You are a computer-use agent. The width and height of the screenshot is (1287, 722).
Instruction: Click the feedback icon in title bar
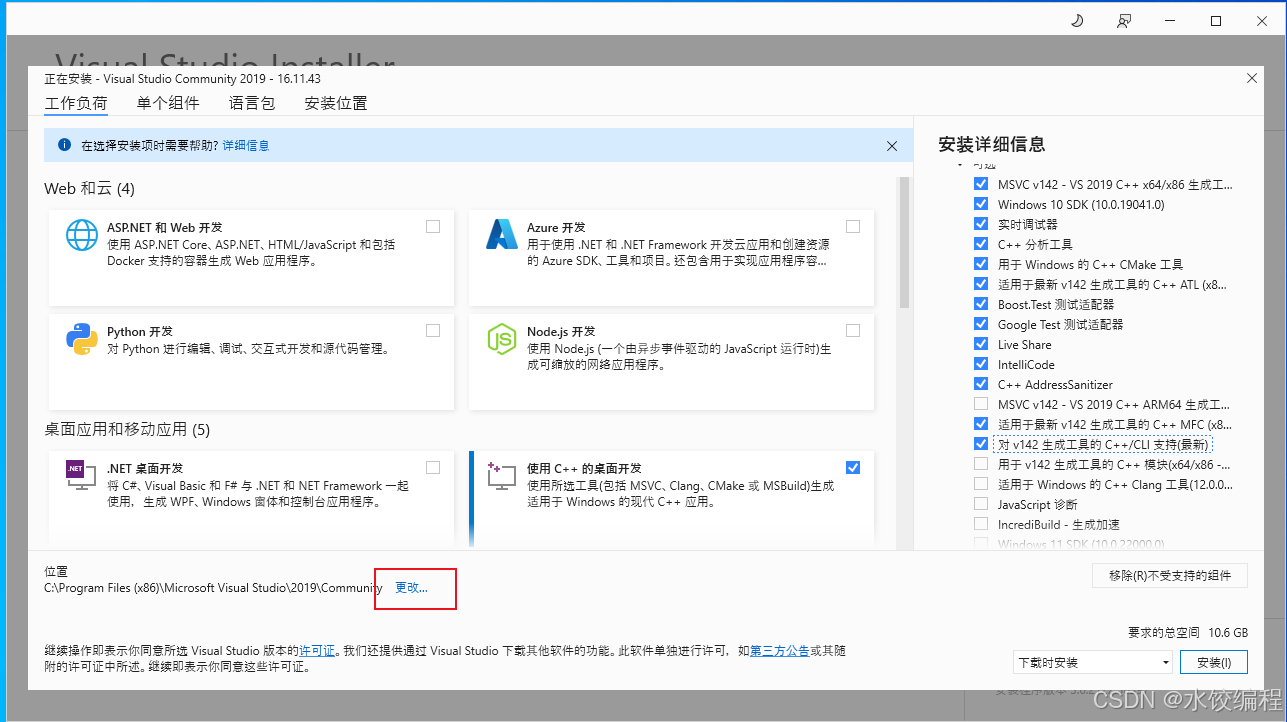click(1125, 20)
